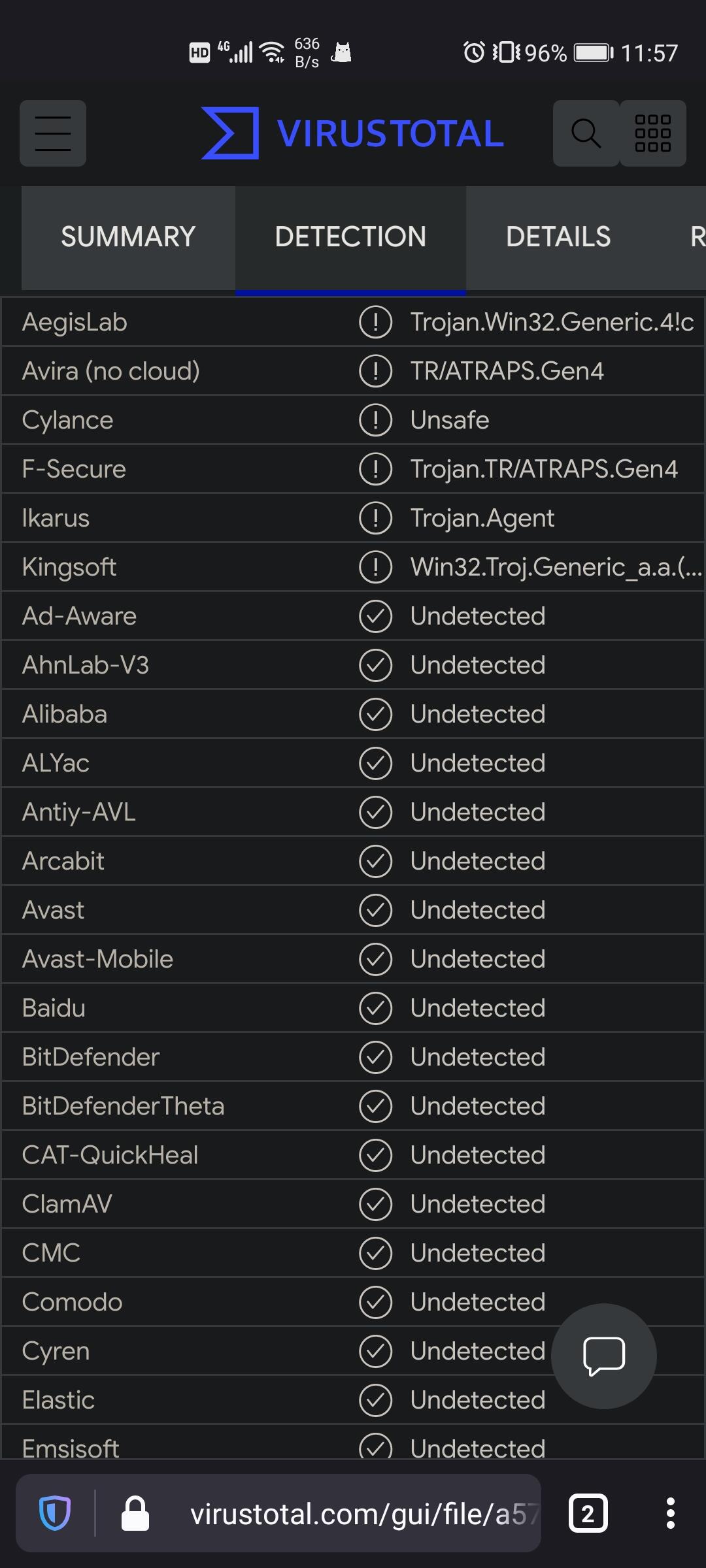Tap the VirusTotal logo
706x1568 pixels.
(x=352, y=133)
